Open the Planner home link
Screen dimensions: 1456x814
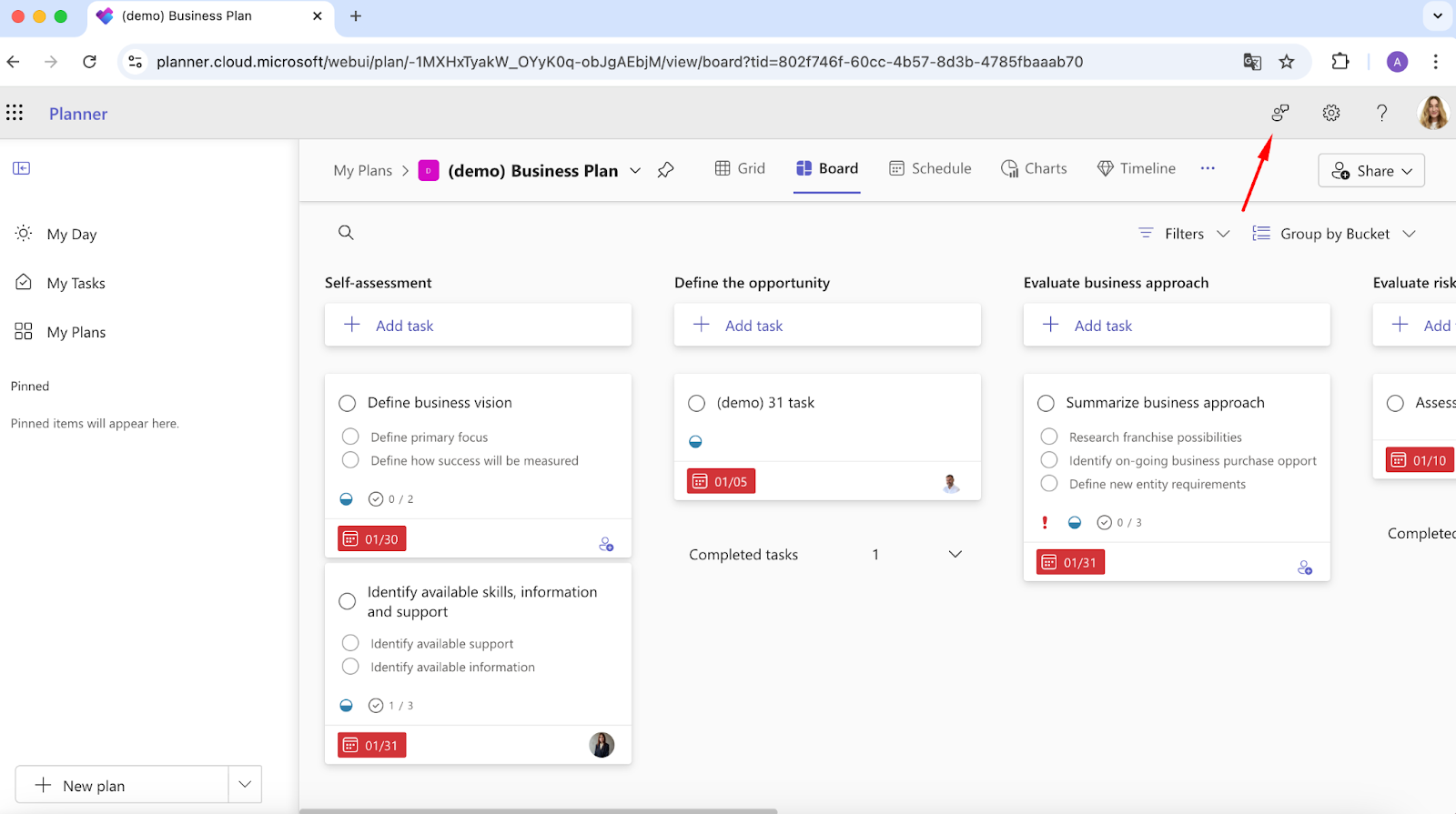[78, 114]
